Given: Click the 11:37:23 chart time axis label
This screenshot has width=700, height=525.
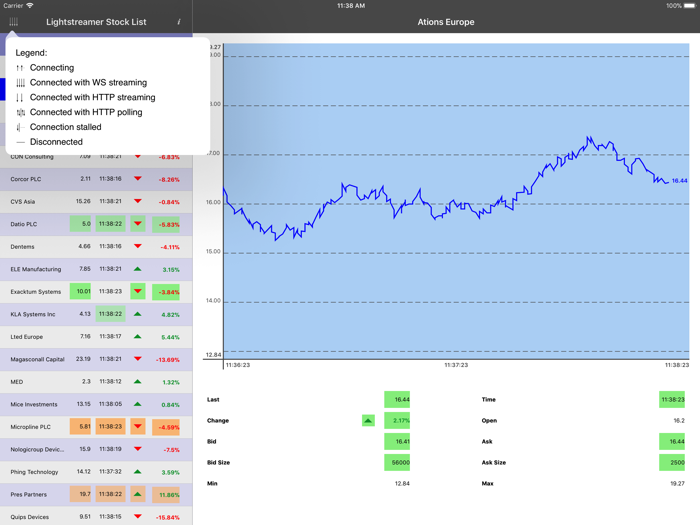Looking at the screenshot, I should click(x=456, y=365).
